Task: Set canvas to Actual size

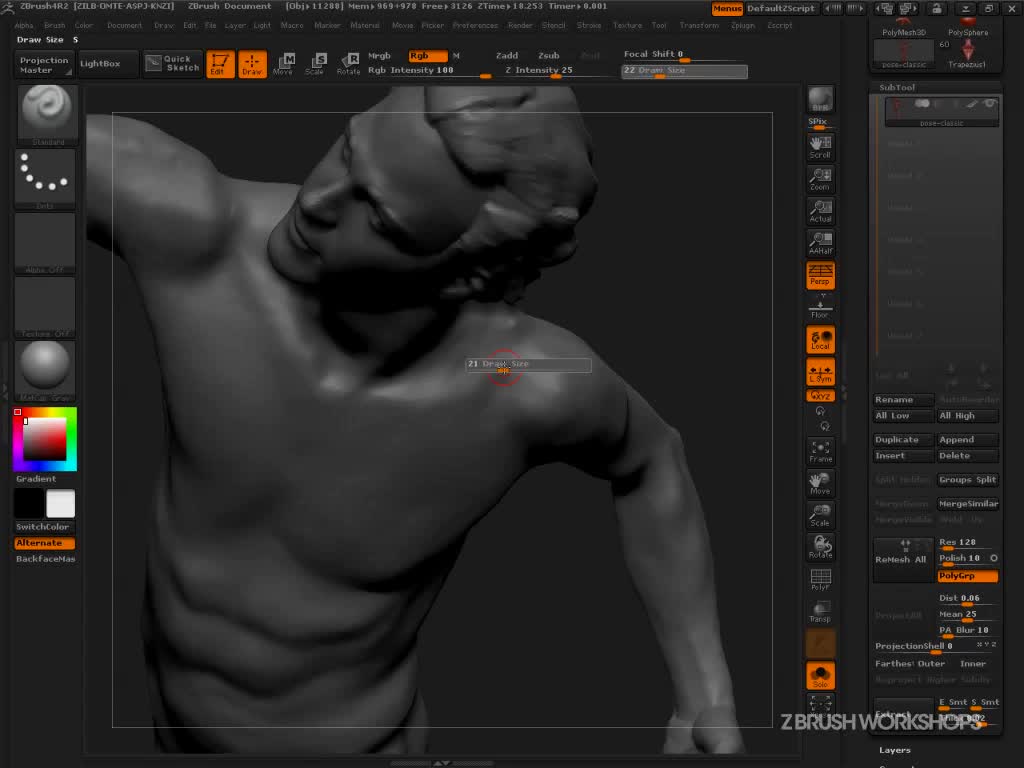Action: coord(820,211)
